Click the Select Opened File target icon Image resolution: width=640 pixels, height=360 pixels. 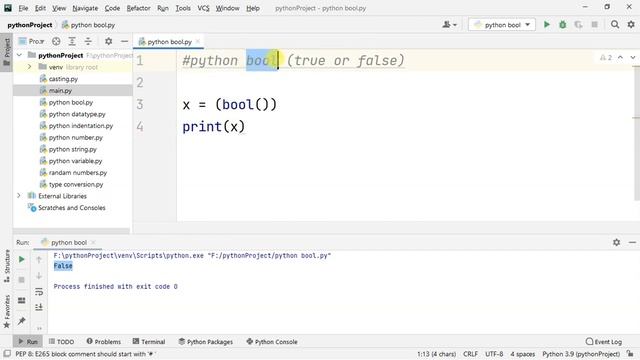tap(56, 41)
